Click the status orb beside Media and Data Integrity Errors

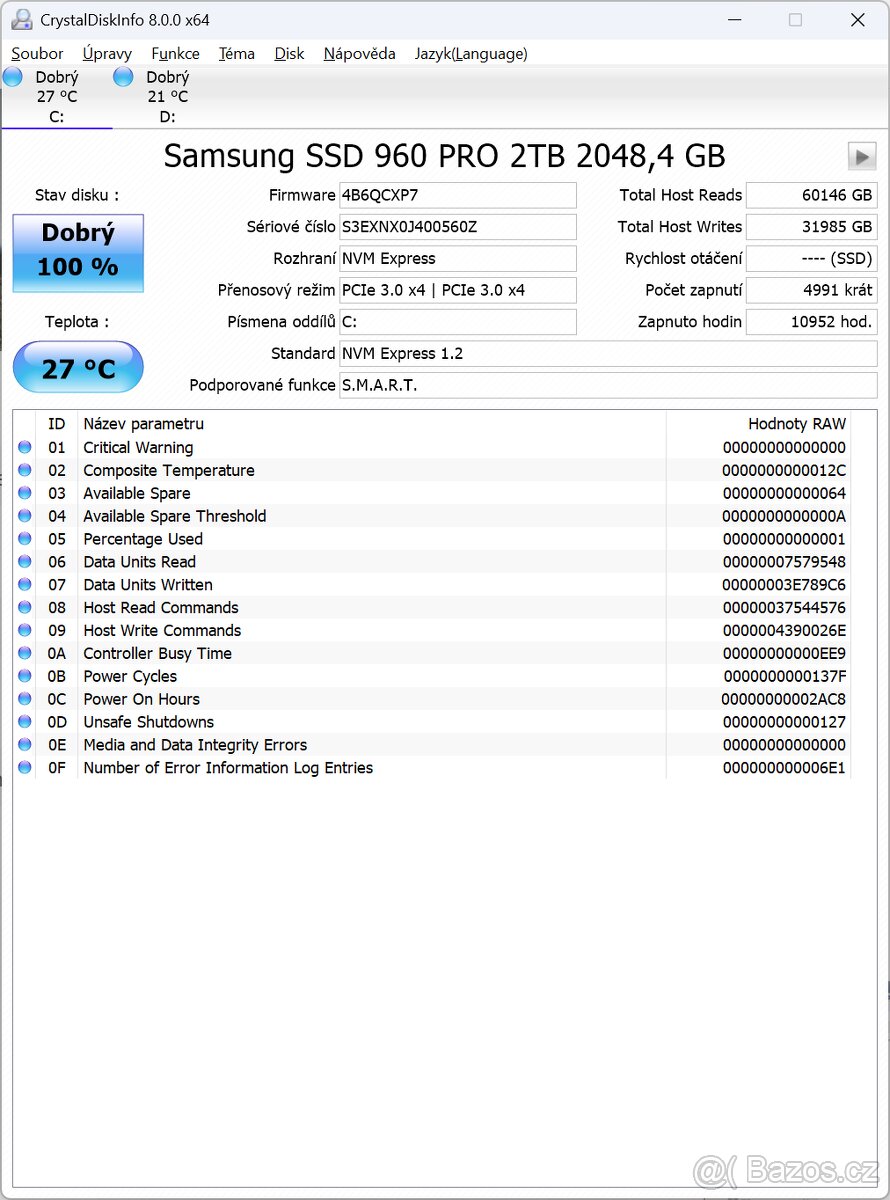coord(25,745)
